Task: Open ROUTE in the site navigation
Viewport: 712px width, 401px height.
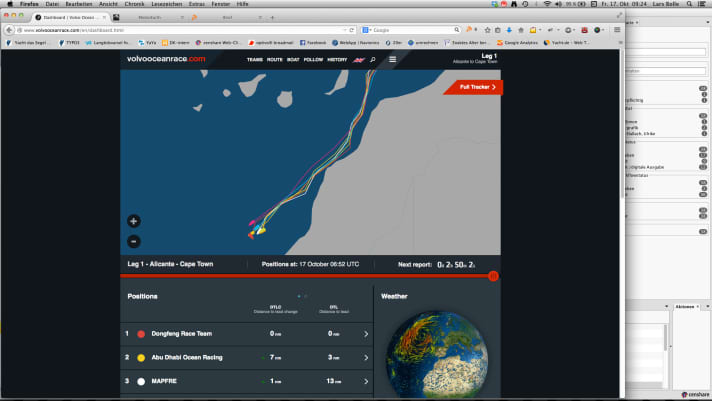Action: pos(275,59)
